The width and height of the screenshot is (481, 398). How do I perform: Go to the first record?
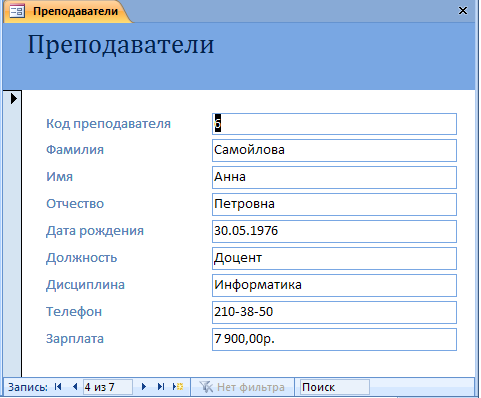(58, 387)
